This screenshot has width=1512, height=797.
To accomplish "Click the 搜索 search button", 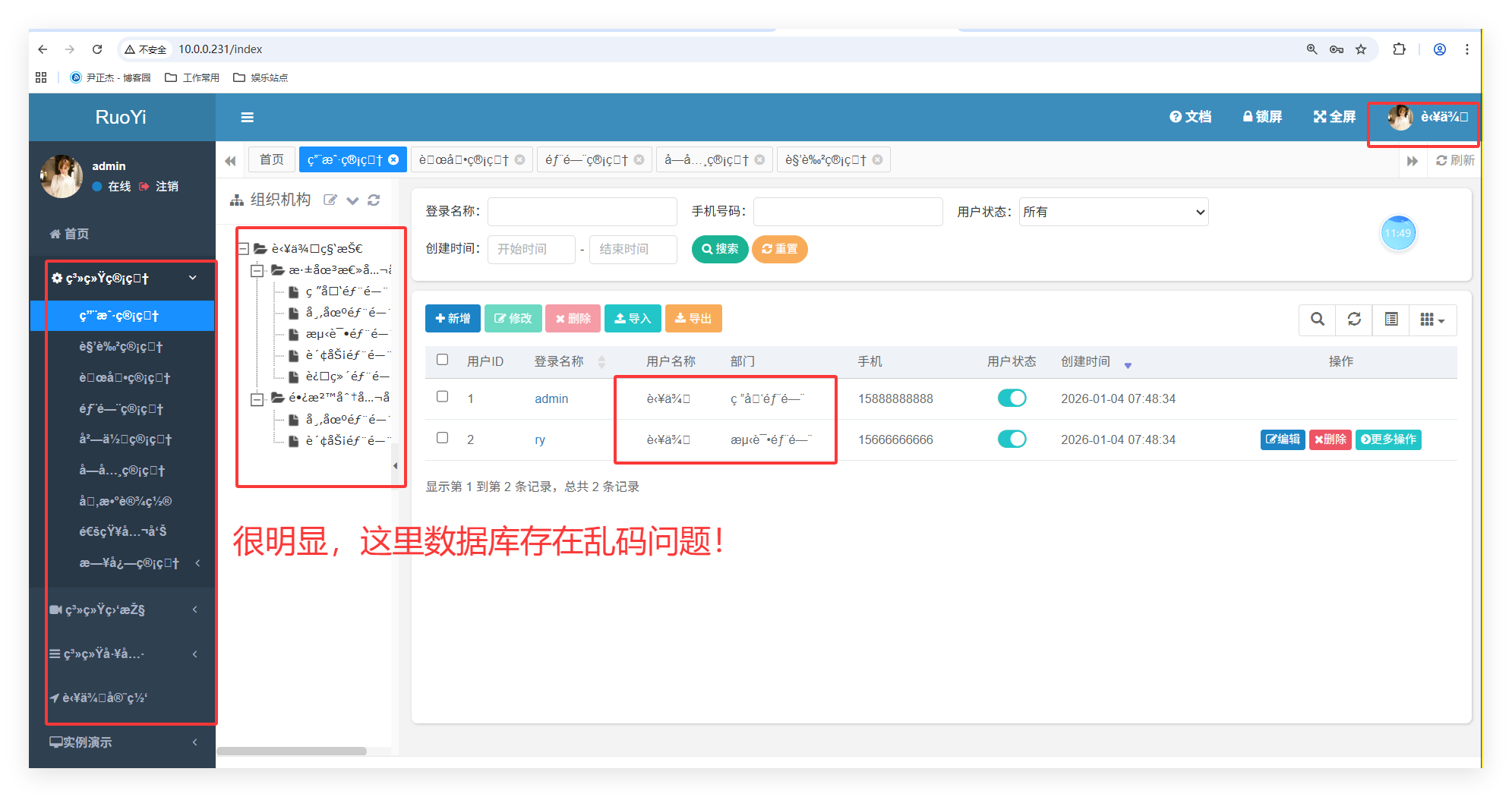I will (719, 249).
